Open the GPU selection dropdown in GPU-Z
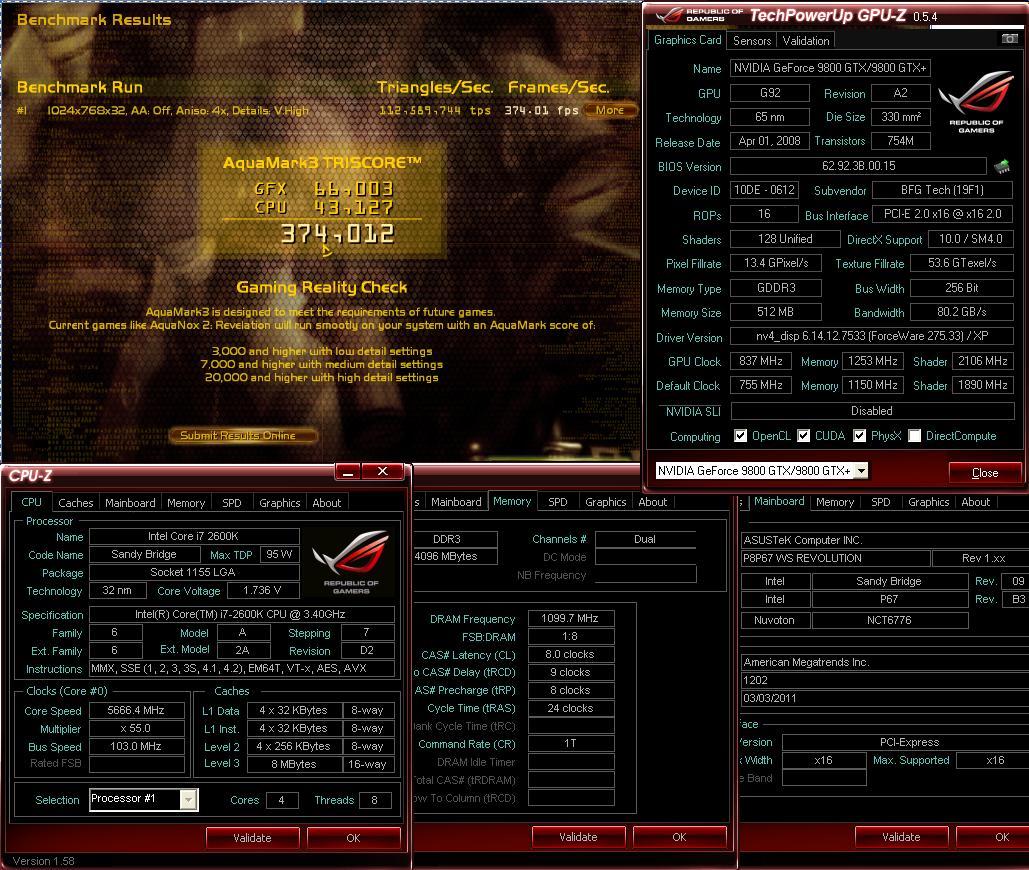This screenshot has width=1029, height=870. (x=861, y=470)
